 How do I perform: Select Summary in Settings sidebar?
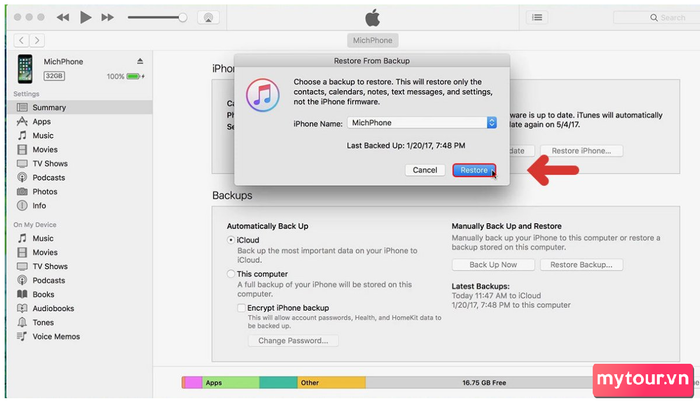80,107
